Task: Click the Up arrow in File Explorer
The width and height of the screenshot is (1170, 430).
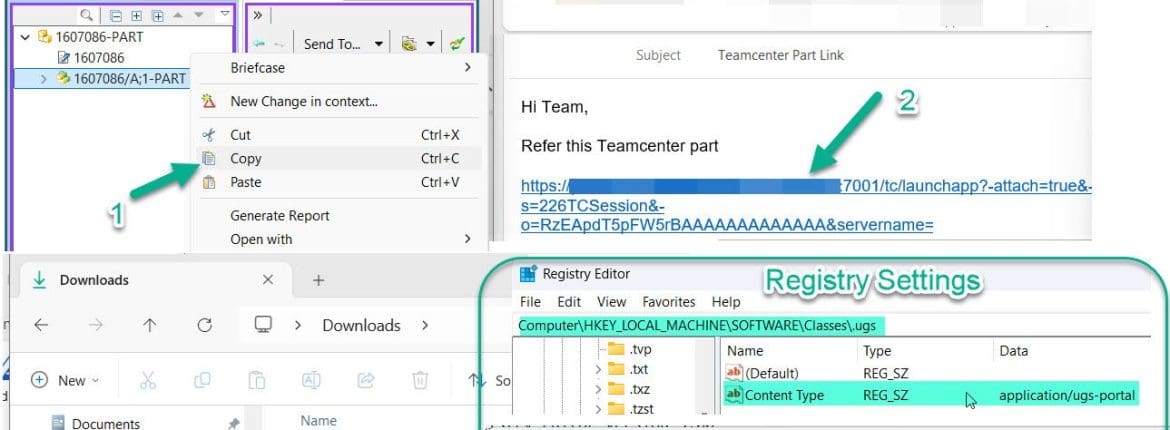Action: [150, 325]
